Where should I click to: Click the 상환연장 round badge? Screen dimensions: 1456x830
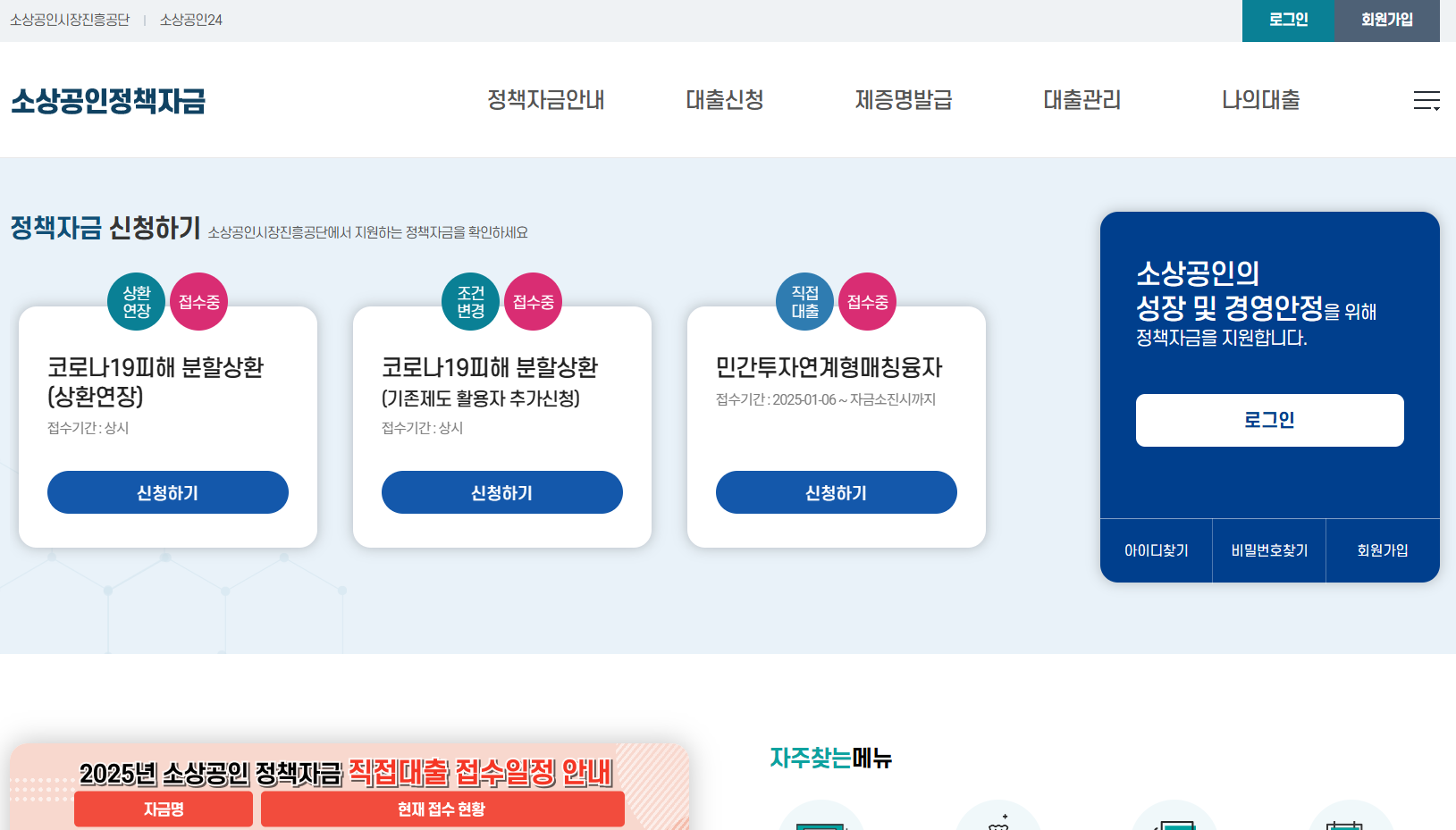(x=137, y=302)
